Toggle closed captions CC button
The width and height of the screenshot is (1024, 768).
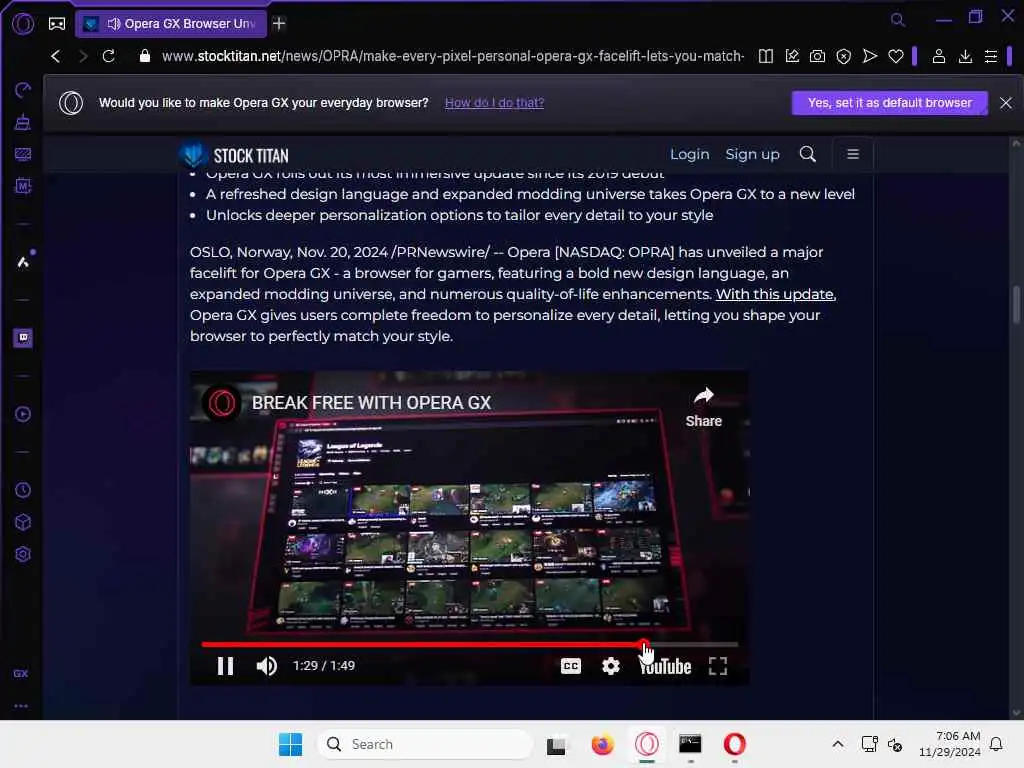click(x=570, y=665)
